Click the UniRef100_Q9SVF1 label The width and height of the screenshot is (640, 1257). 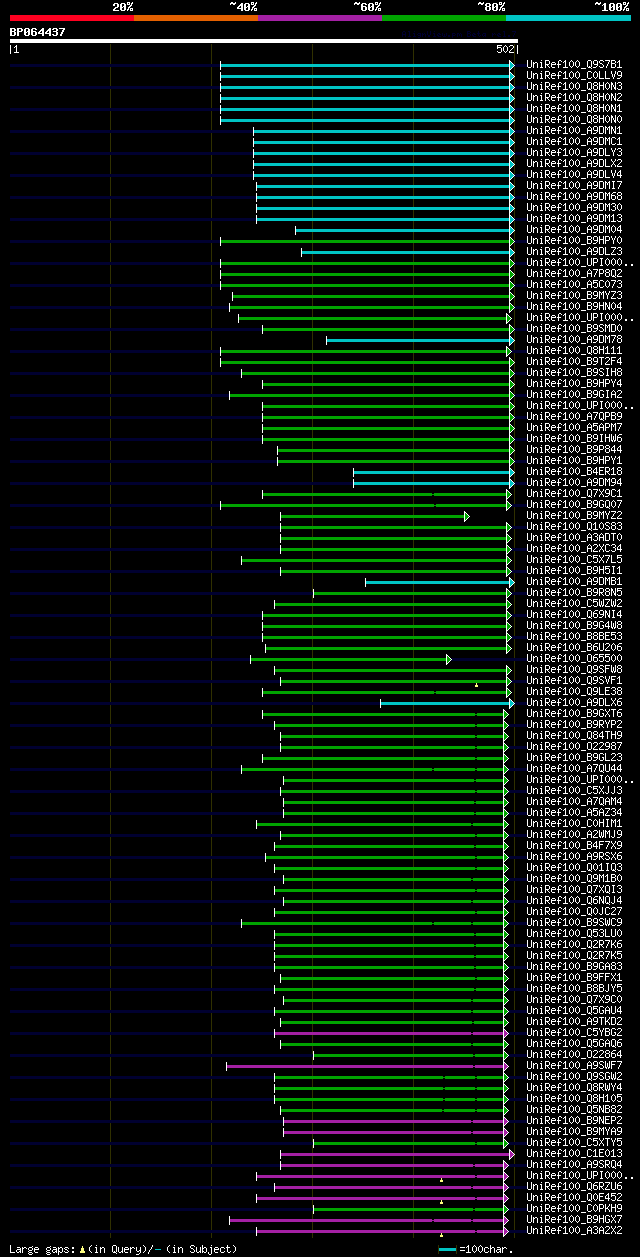(574, 680)
